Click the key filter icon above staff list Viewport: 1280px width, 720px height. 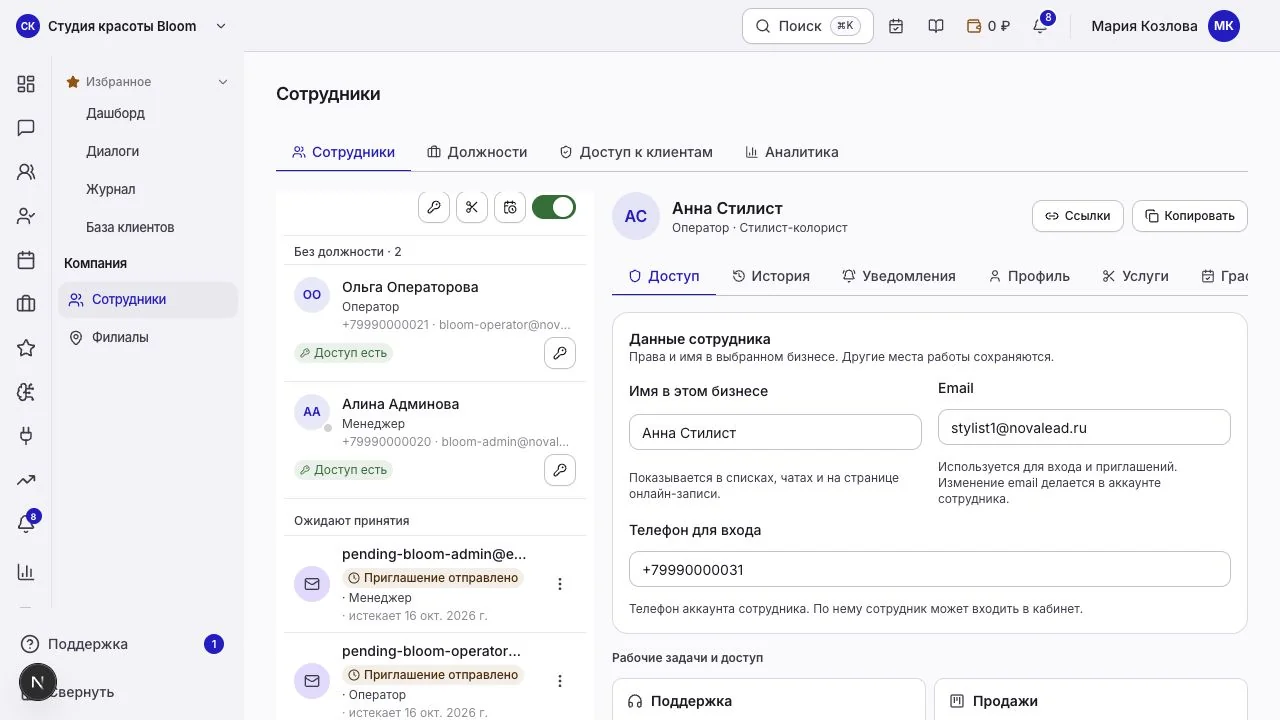(x=434, y=207)
